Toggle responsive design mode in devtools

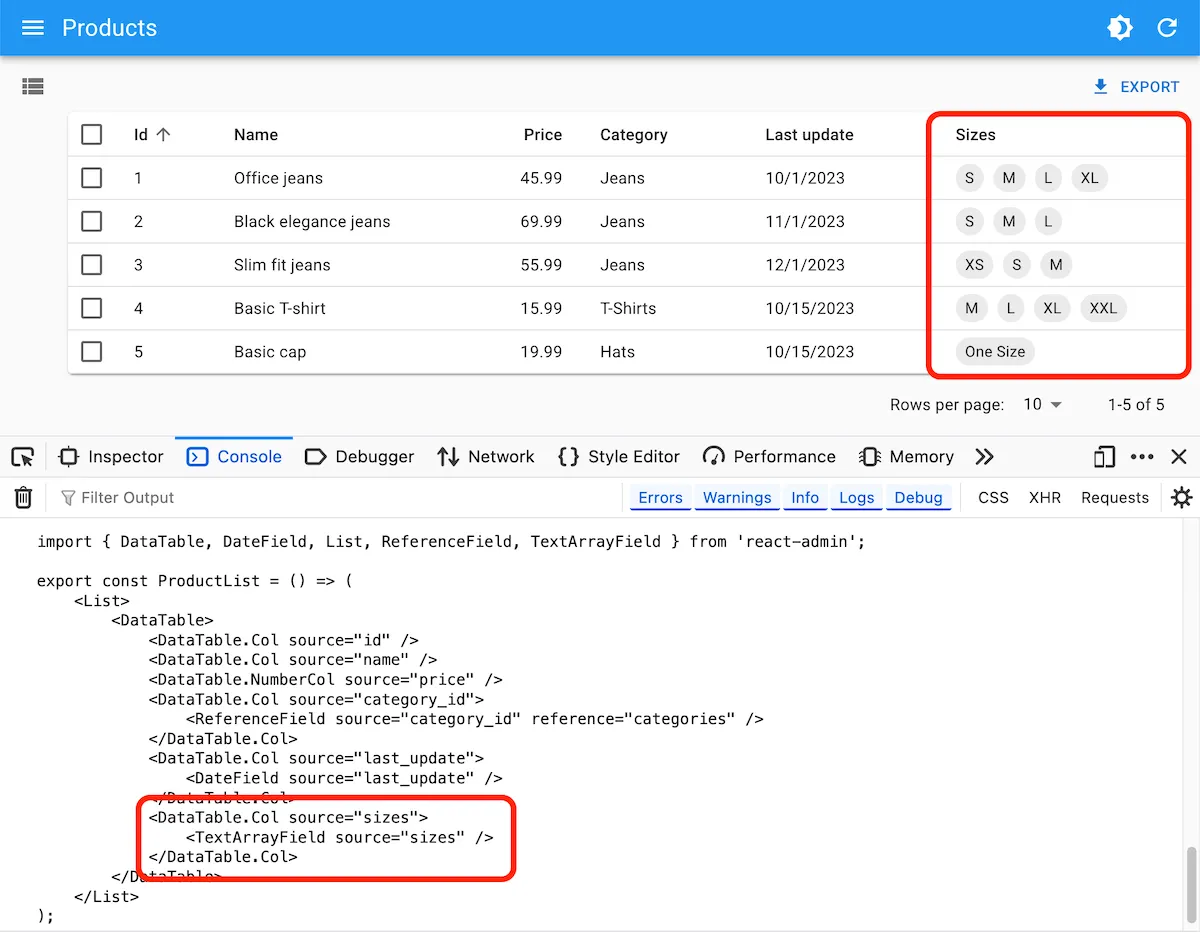(1103, 456)
